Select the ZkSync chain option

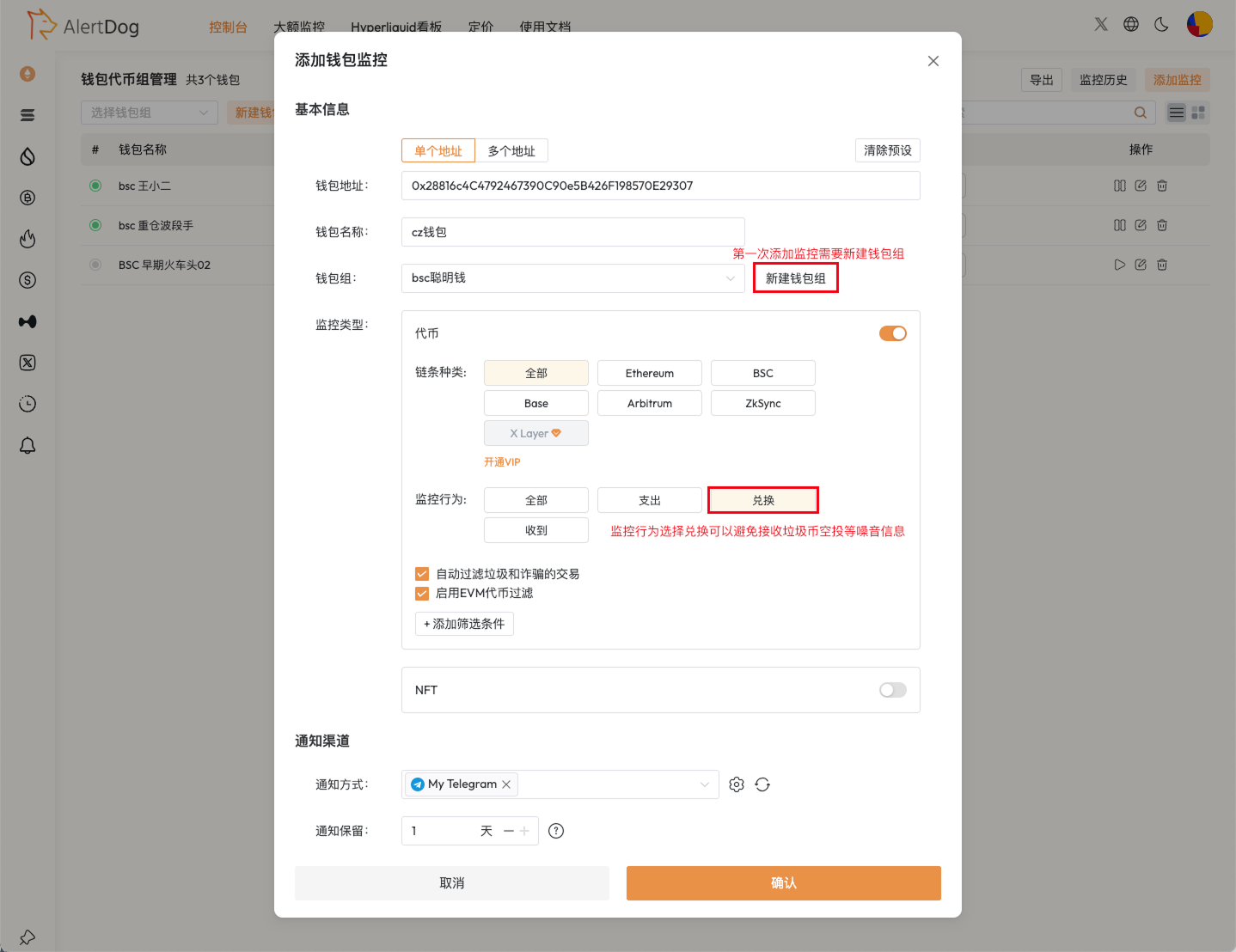click(763, 403)
